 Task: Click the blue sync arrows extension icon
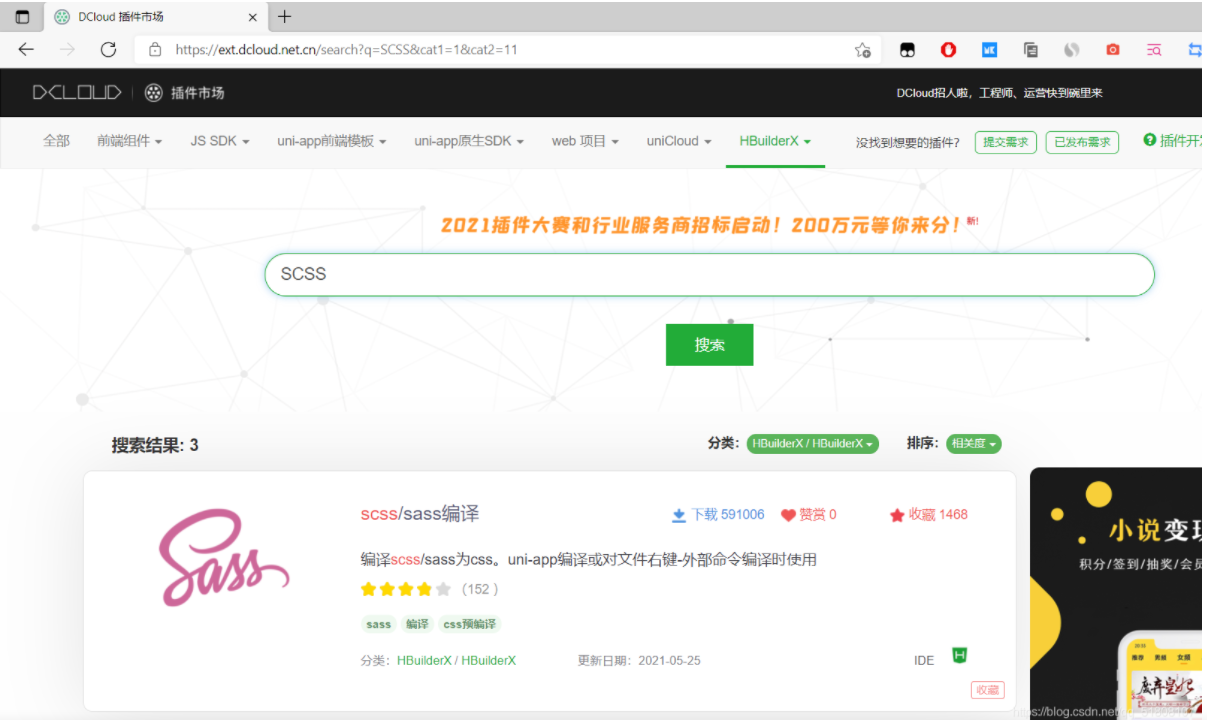(1195, 49)
